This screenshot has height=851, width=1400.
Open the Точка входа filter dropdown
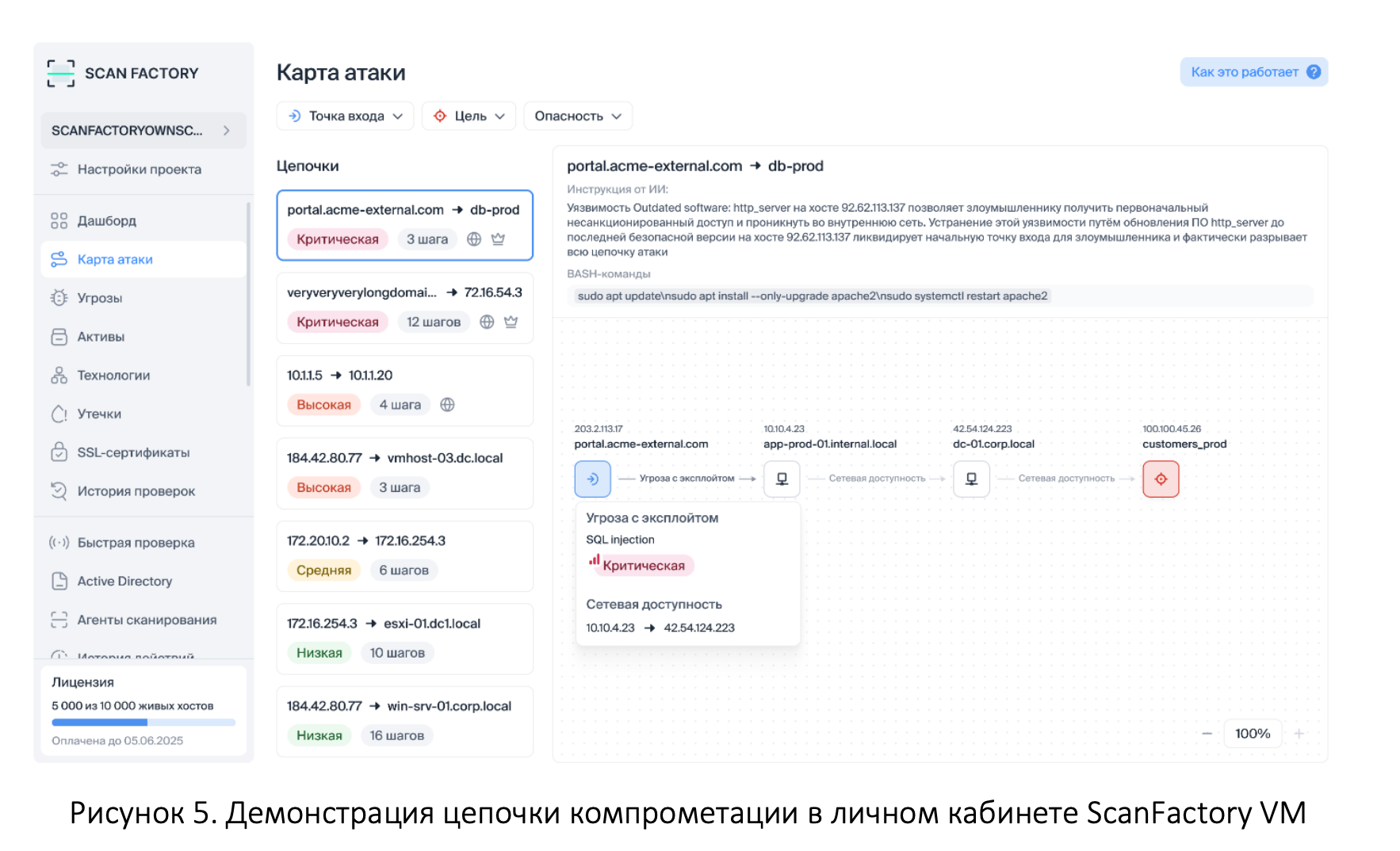(346, 116)
